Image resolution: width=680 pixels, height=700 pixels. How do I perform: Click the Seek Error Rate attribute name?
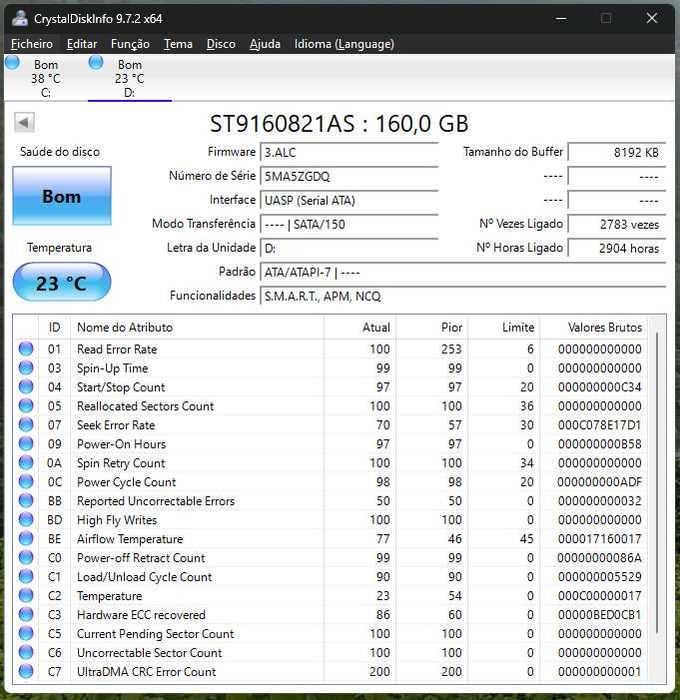coord(116,425)
